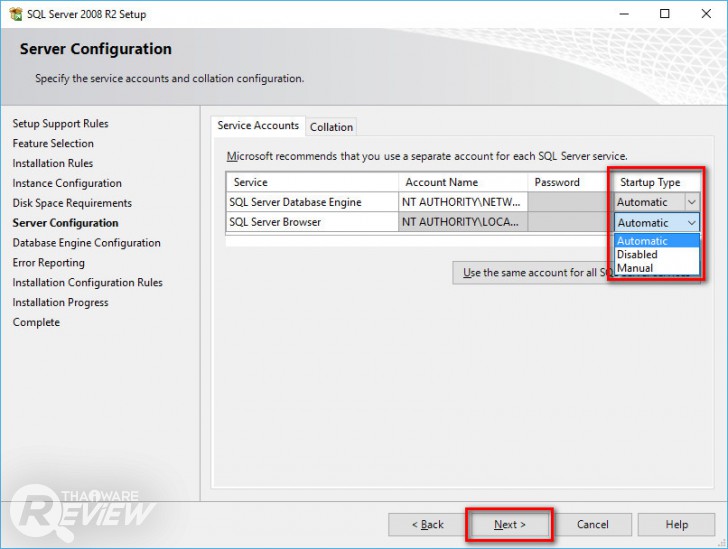Click Installation Progress step
Viewport: 728px width, 549px height.
pos(60,303)
